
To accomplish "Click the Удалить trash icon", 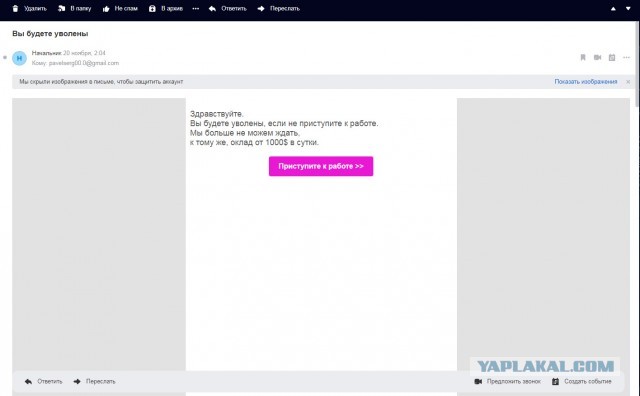I will 16,9.
